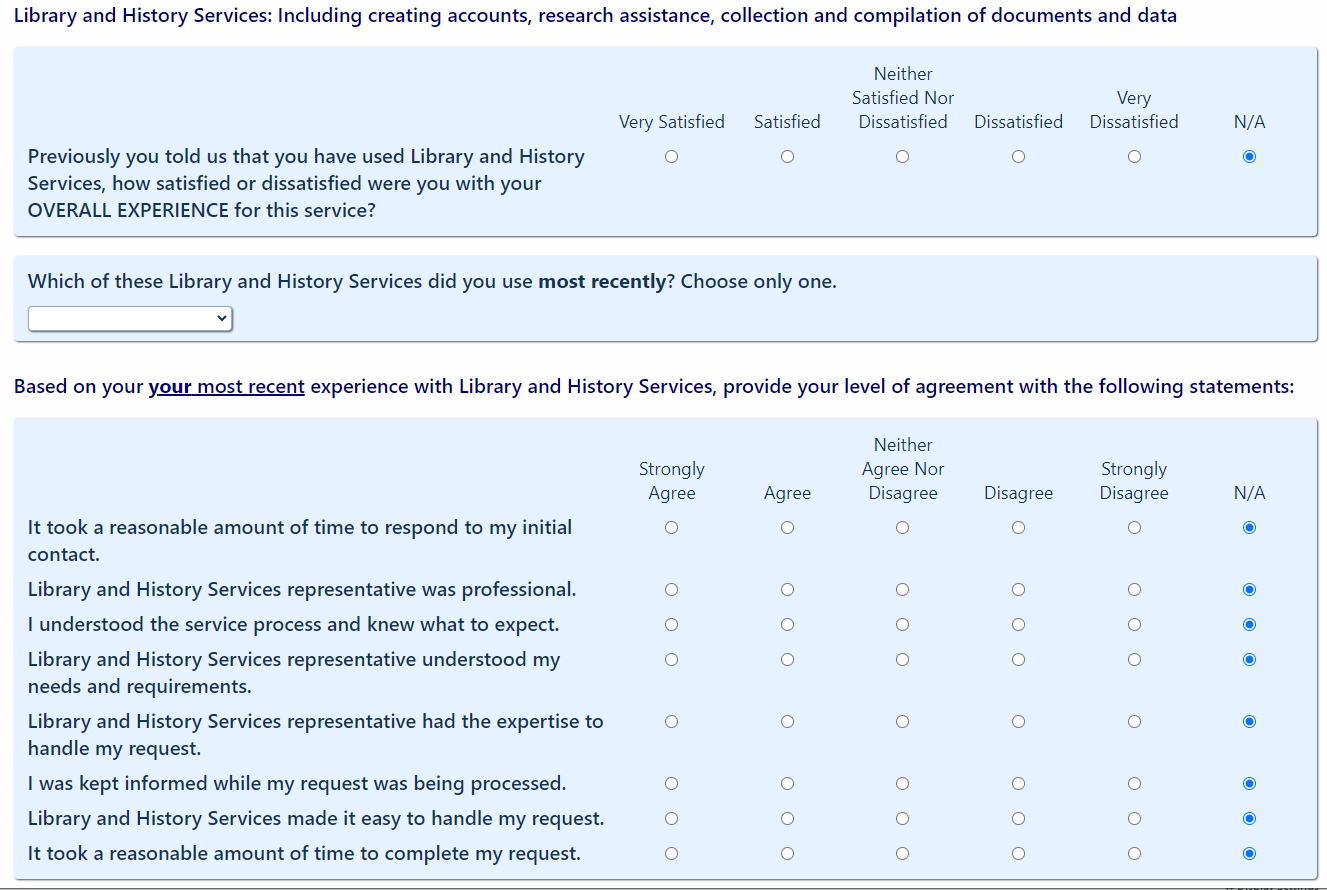Click the "Very Satisfied" column header

coord(672,122)
